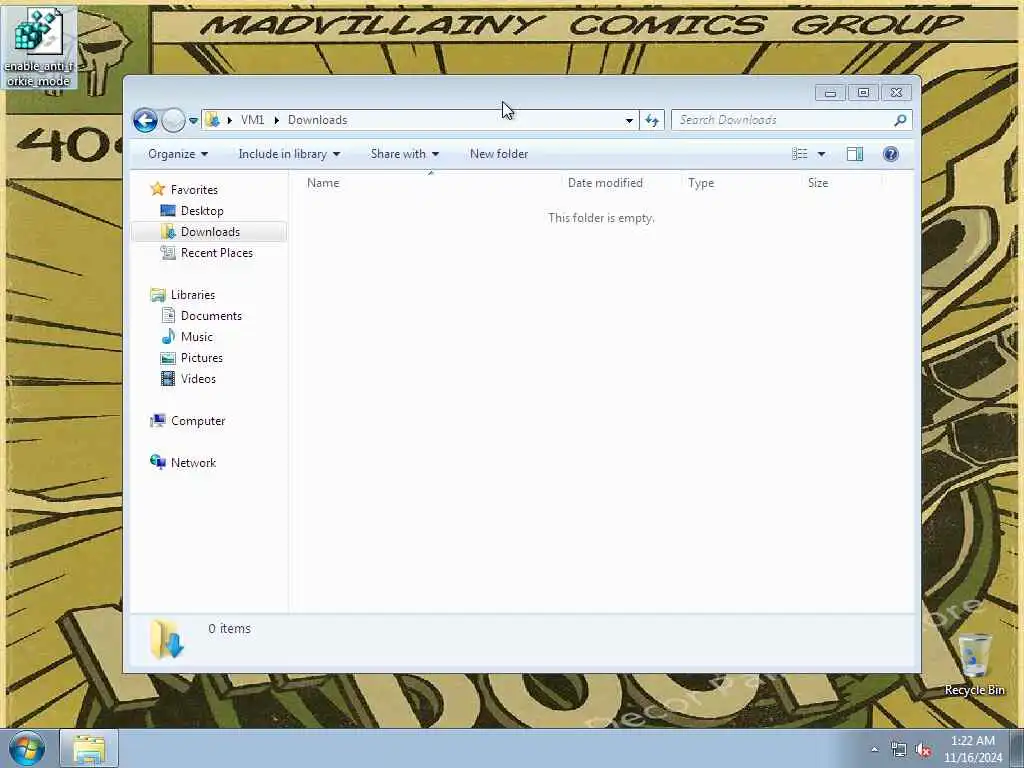Open the Share with menu

click(x=404, y=154)
